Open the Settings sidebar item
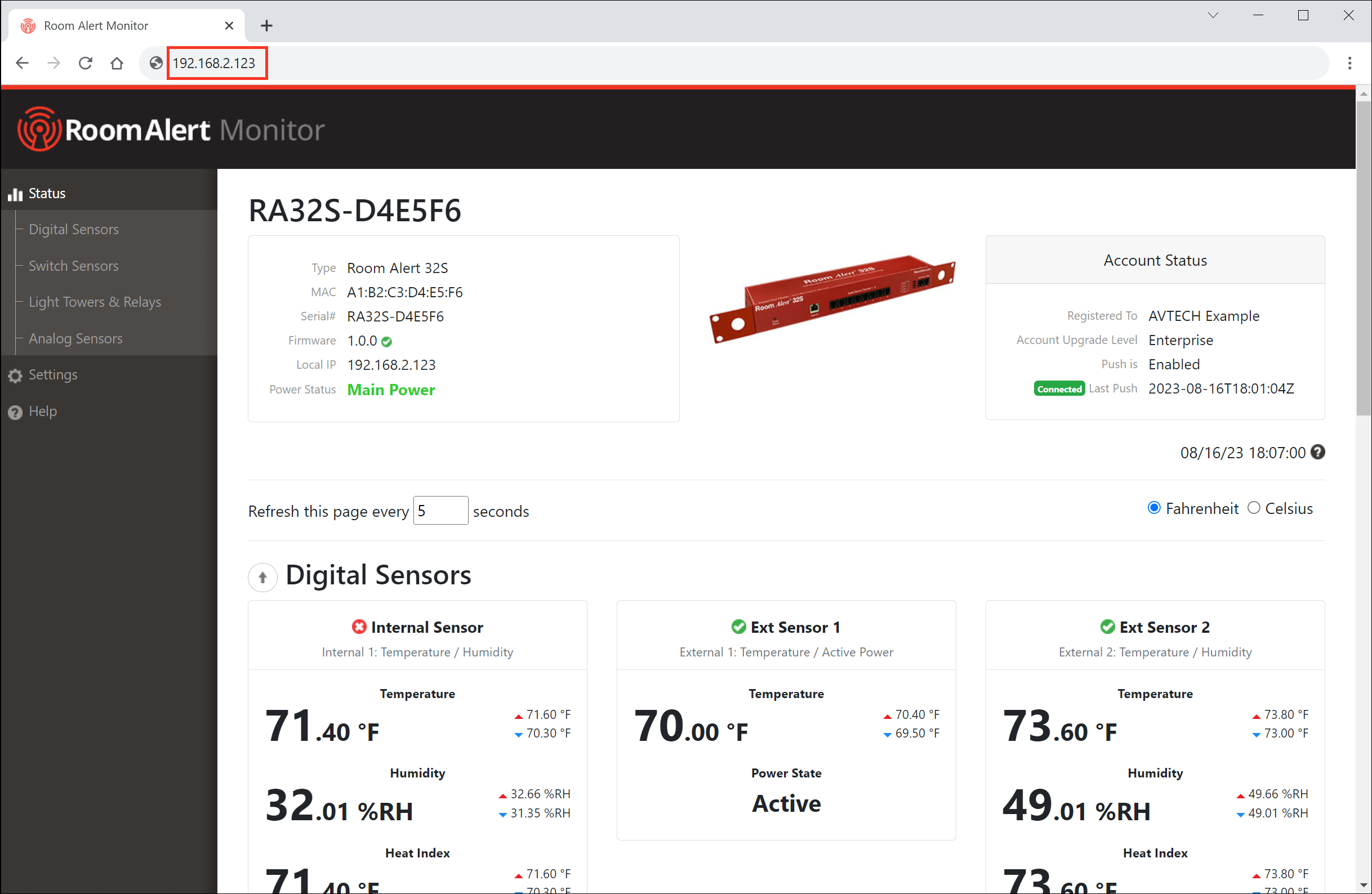Image resolution: width=1372 pixels, height=894 pixels. [x=52, y=375]
